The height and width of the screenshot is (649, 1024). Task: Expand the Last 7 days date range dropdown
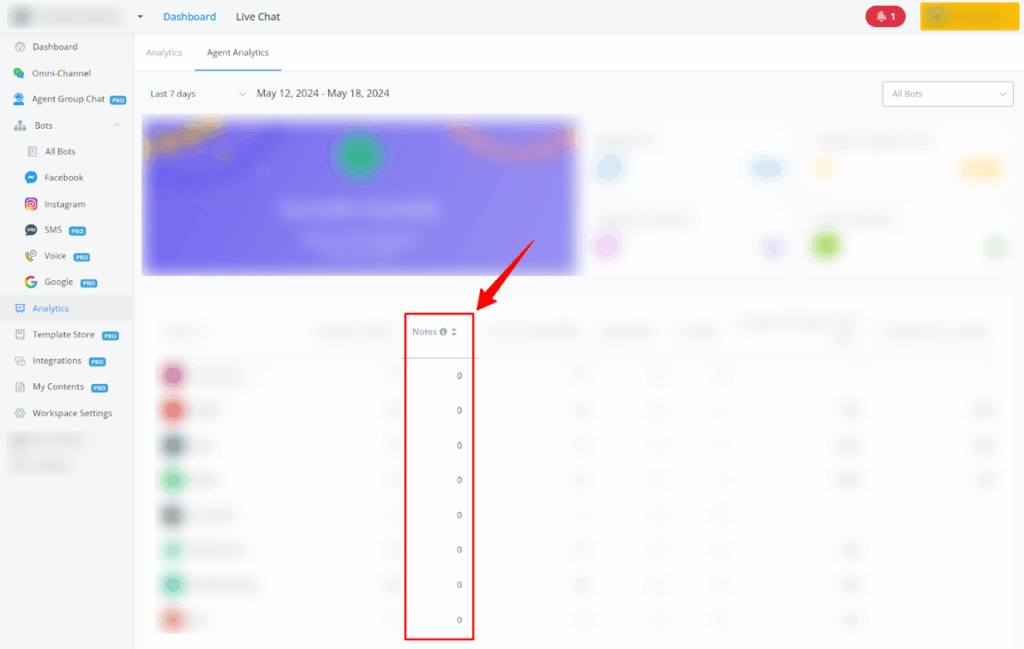197,94
